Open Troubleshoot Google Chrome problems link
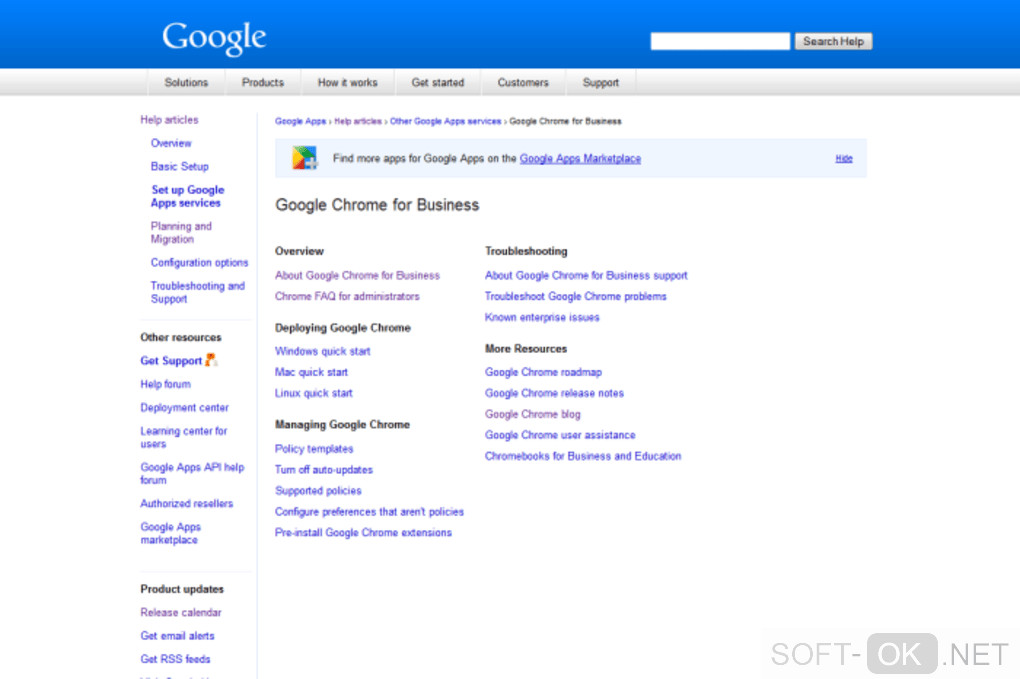Viewport: 1020px width, 679px height. coord(576,296)
